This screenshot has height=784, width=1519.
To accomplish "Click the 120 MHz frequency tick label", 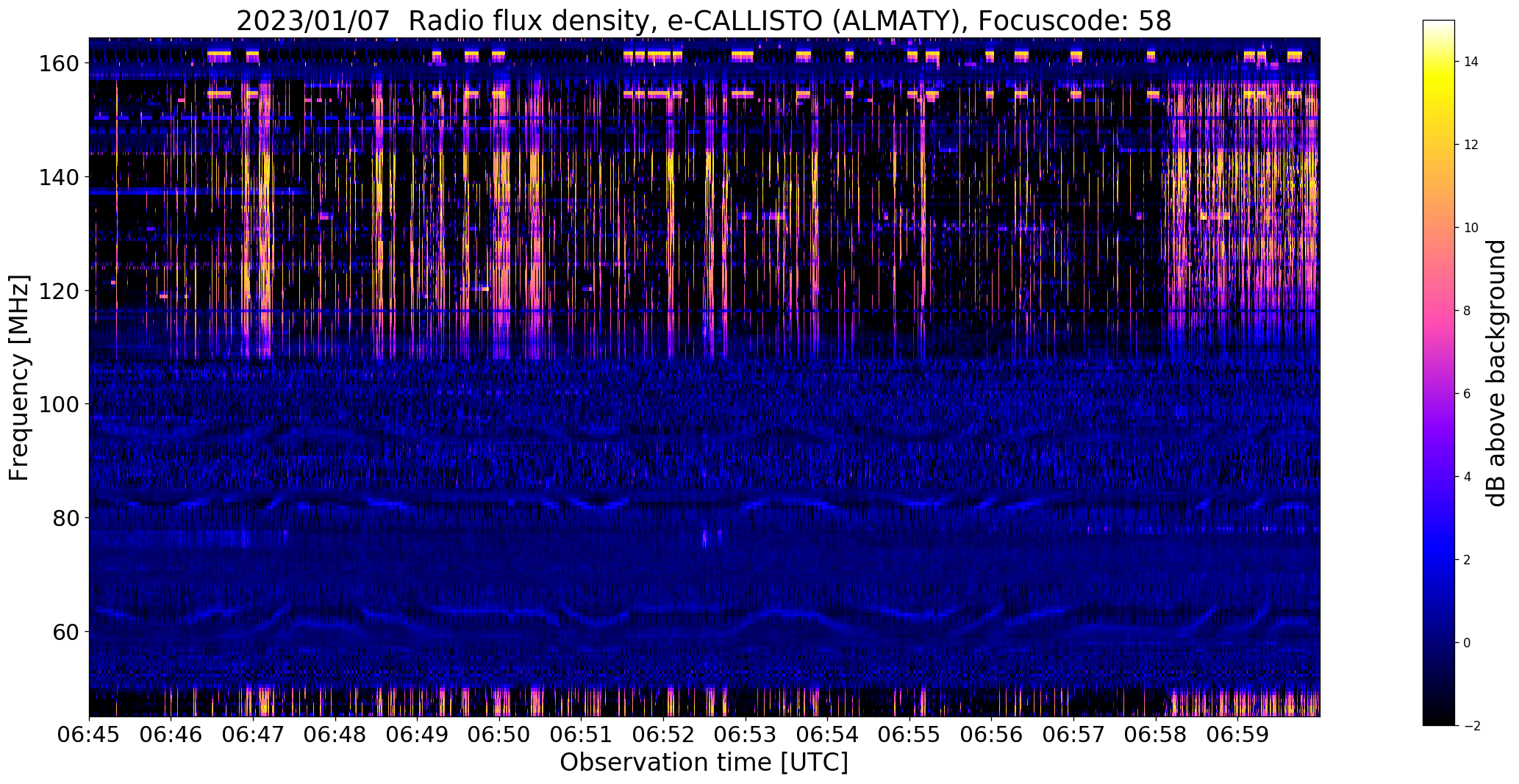I will coord(60,291).
